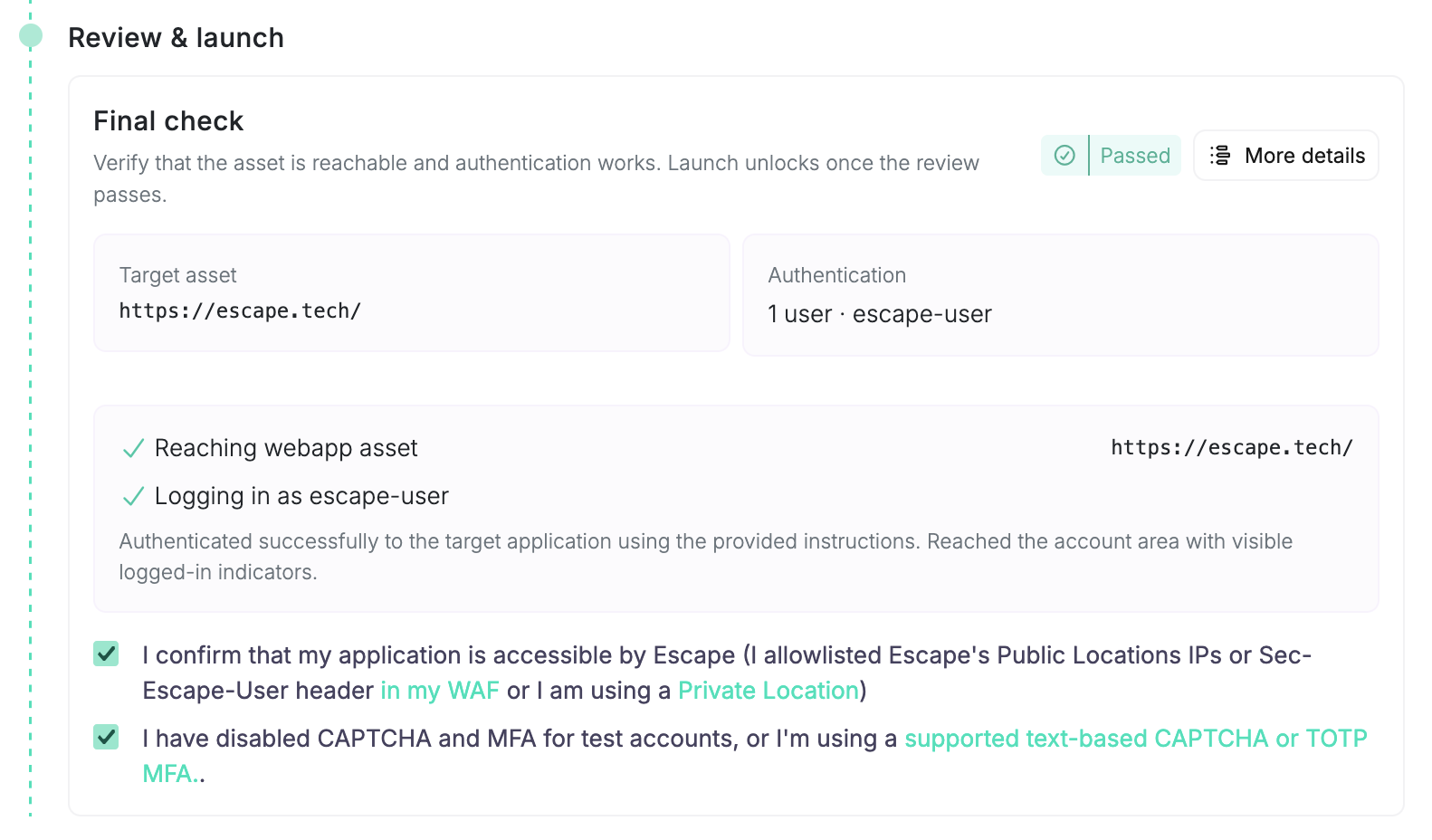Click the checkmark beside Reaching webapp asset
Screen dimensions: 1432x840
(133, 448)
